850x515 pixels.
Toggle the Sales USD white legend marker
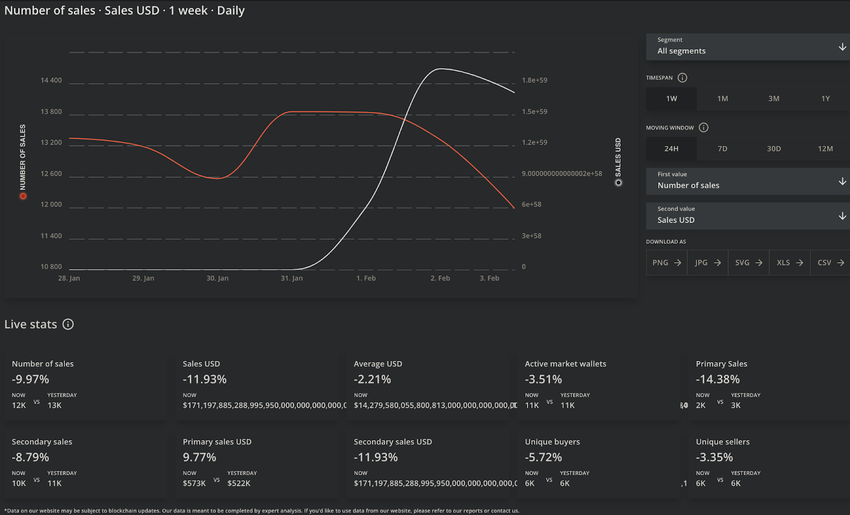pos(619,183)
